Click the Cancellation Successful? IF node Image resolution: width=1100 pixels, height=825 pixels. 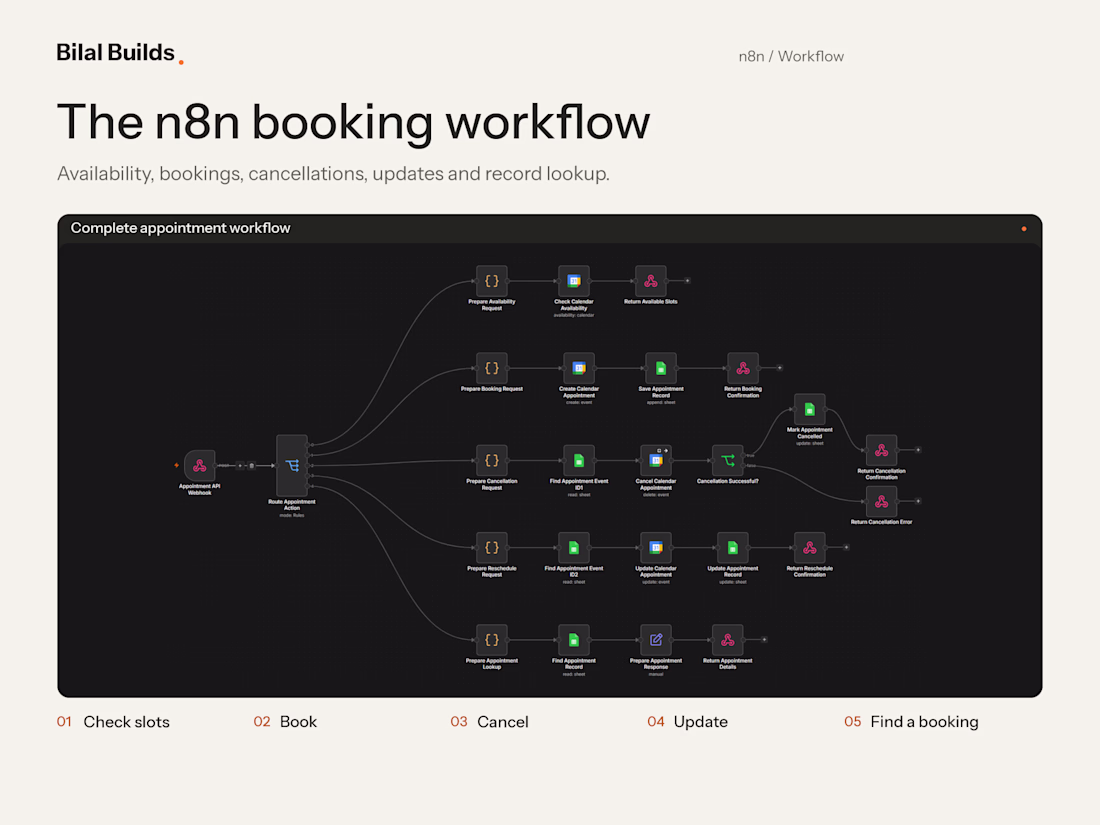click(727, 460)
